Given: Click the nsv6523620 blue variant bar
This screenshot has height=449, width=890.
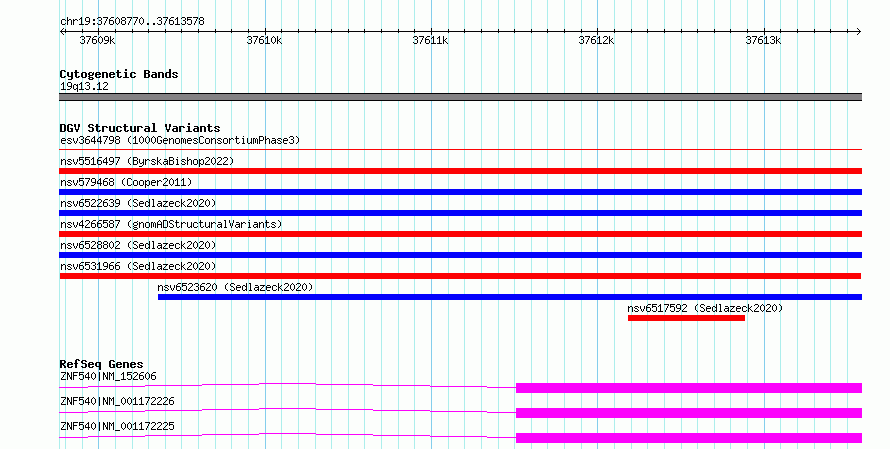Looking at the screenshot, I should coord(510,297).
